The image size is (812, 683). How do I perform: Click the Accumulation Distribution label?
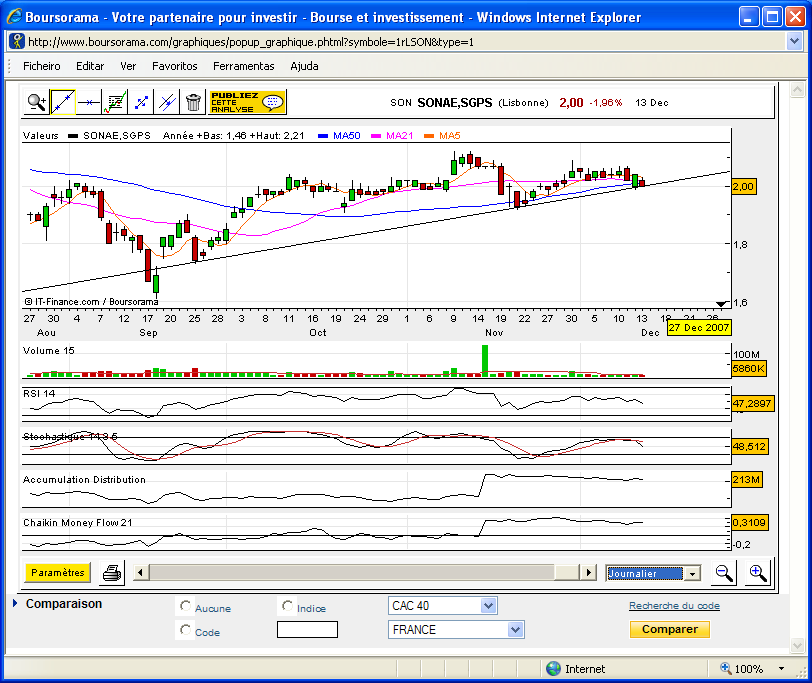coord(84,479)
